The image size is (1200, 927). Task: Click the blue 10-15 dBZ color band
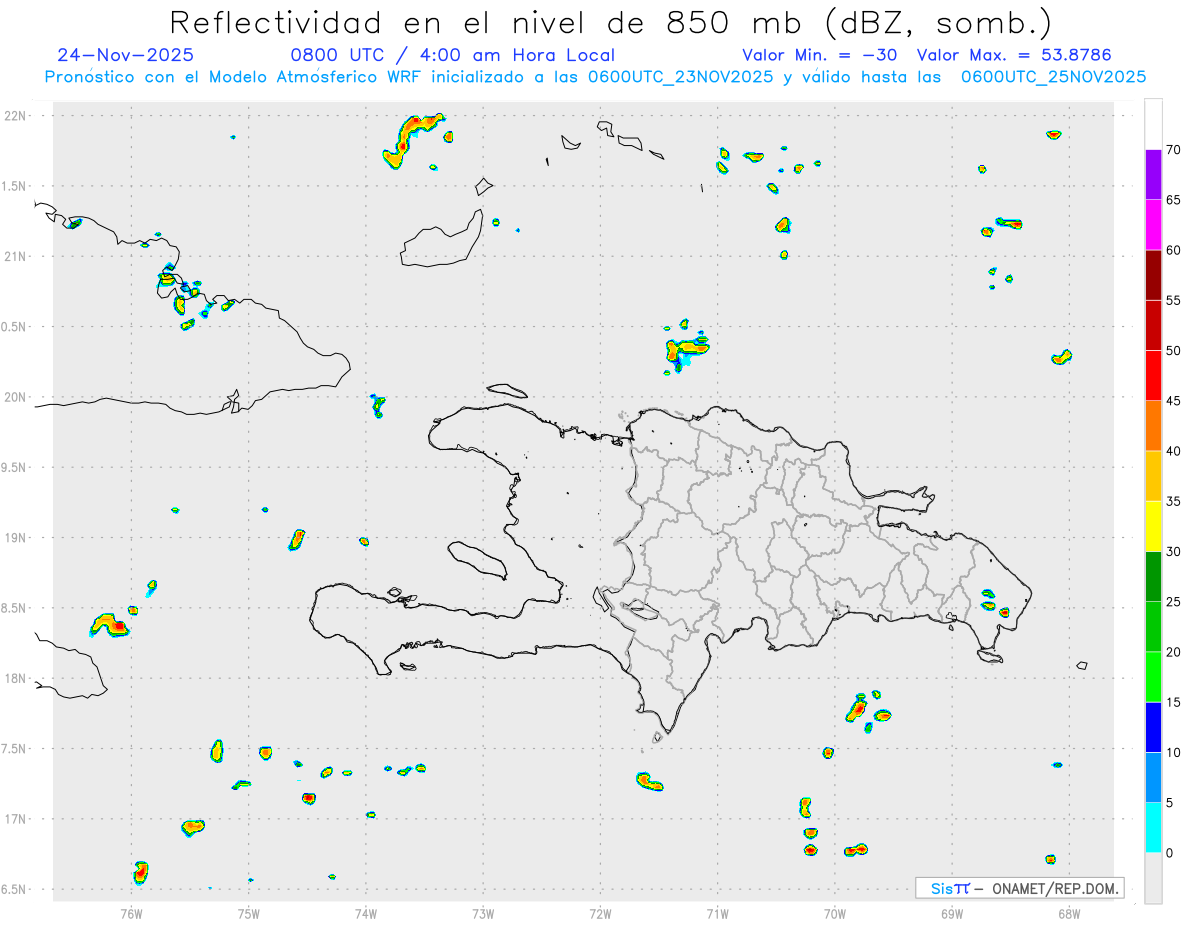(x=1153, y=727)
